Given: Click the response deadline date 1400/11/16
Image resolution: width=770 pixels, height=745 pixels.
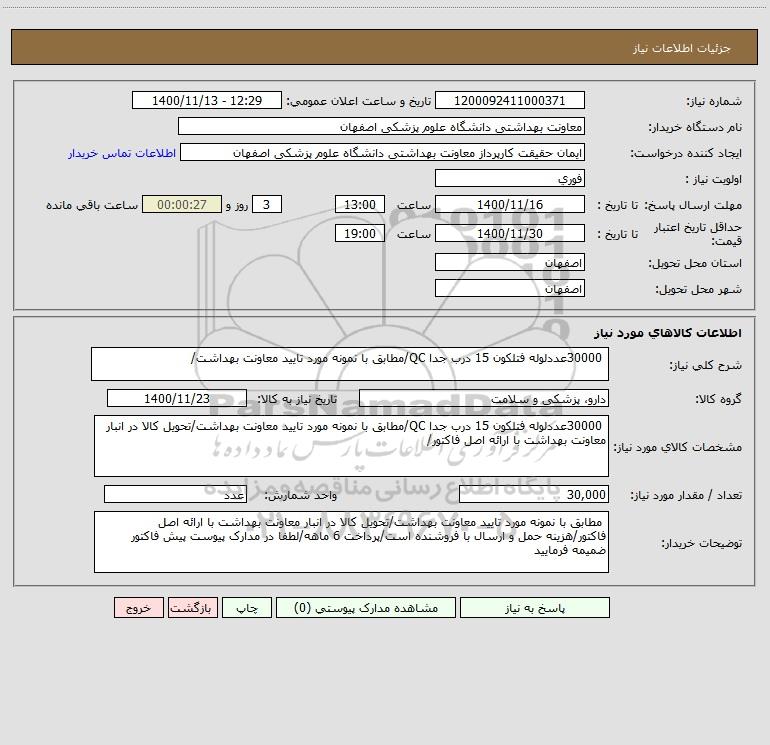Looking at the screenshot, I should tap(510, 204).
